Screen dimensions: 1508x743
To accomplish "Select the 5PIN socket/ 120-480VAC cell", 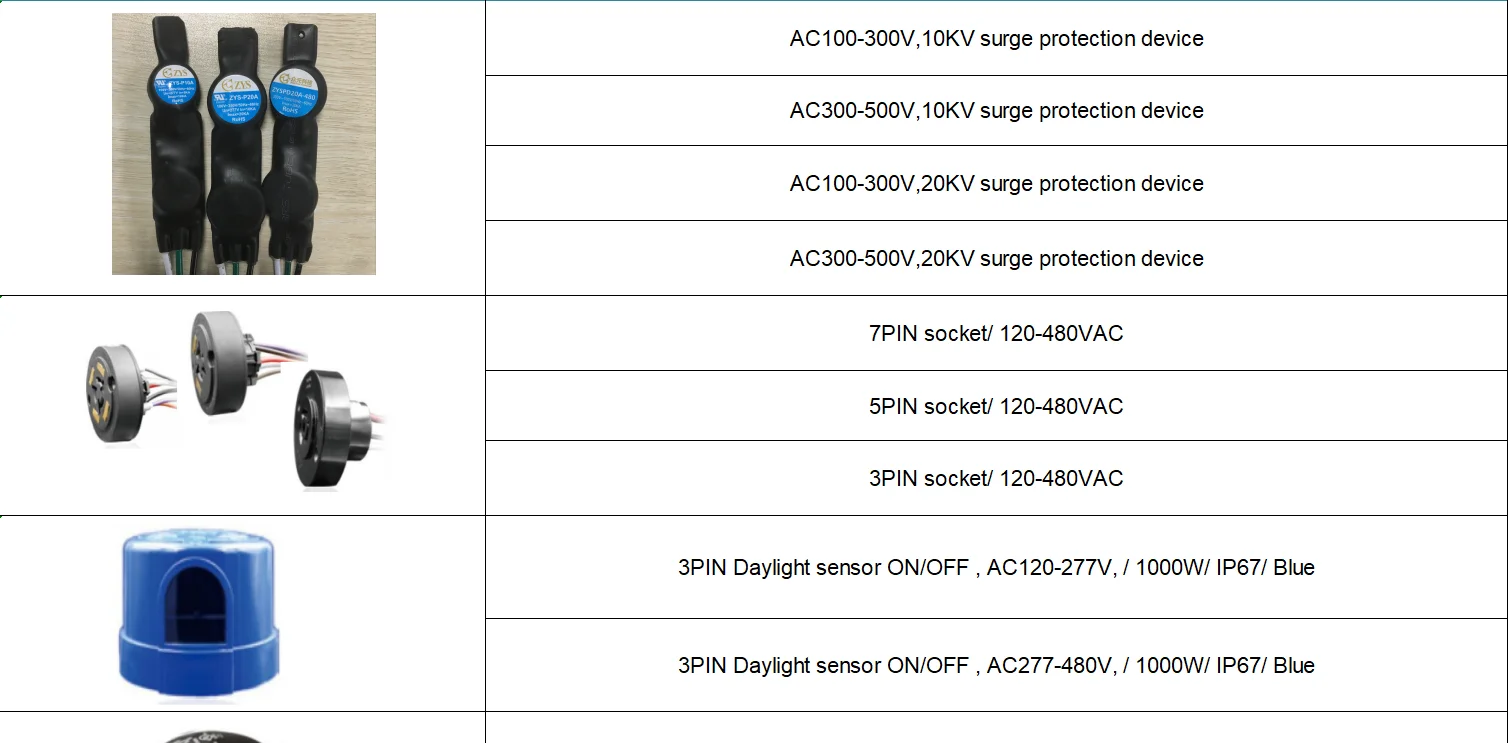I will [996, 407].
